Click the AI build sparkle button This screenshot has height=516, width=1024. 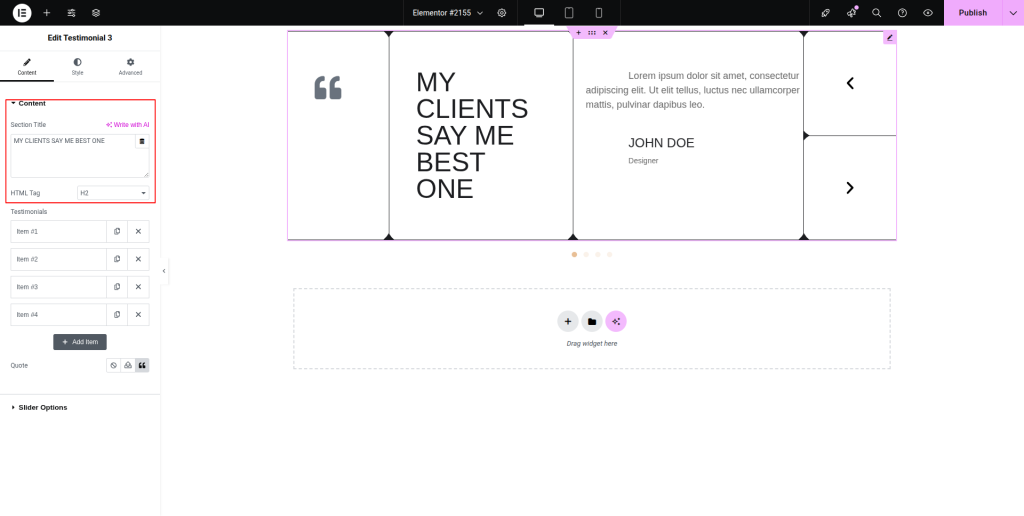pos(616,321)
